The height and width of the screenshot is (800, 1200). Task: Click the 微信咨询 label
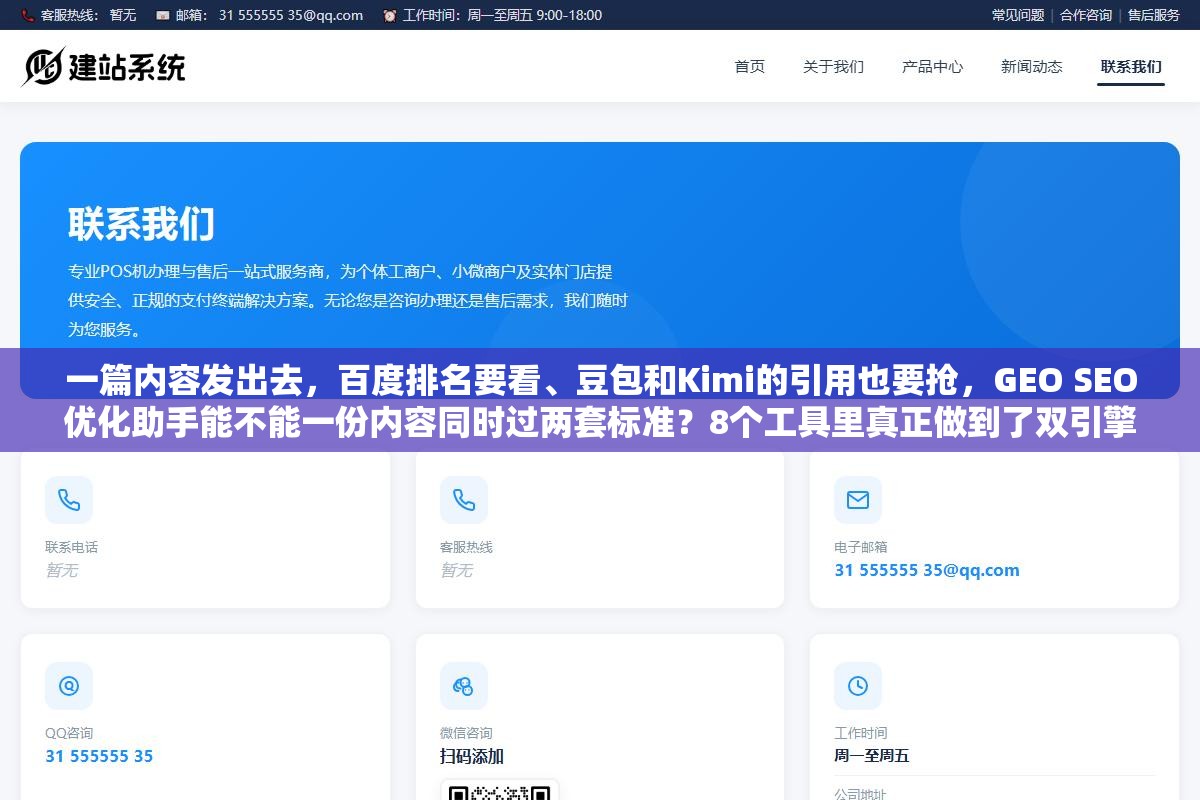tap(466, 733)
